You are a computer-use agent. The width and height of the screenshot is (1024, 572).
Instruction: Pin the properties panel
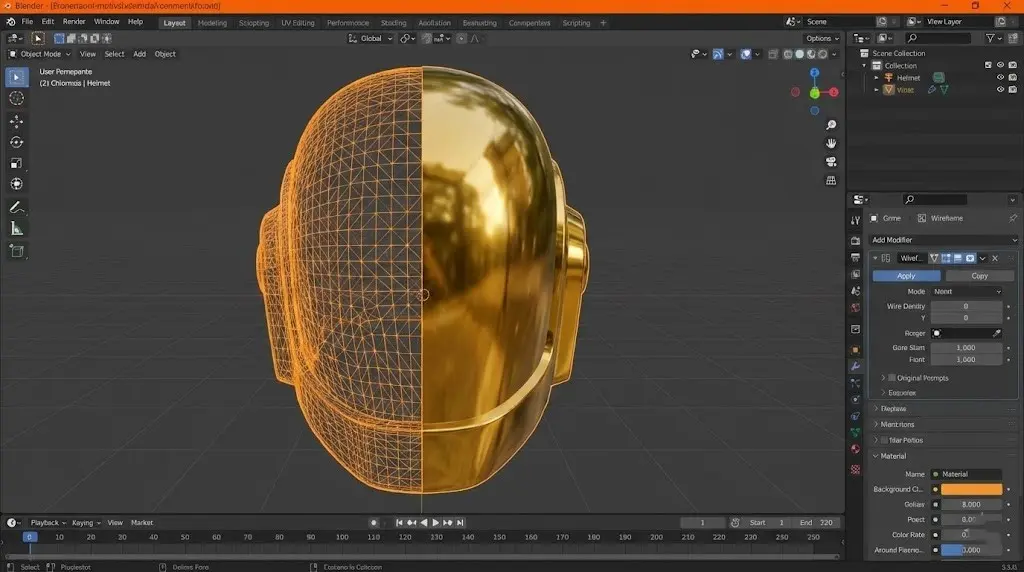pos(1012,218)
